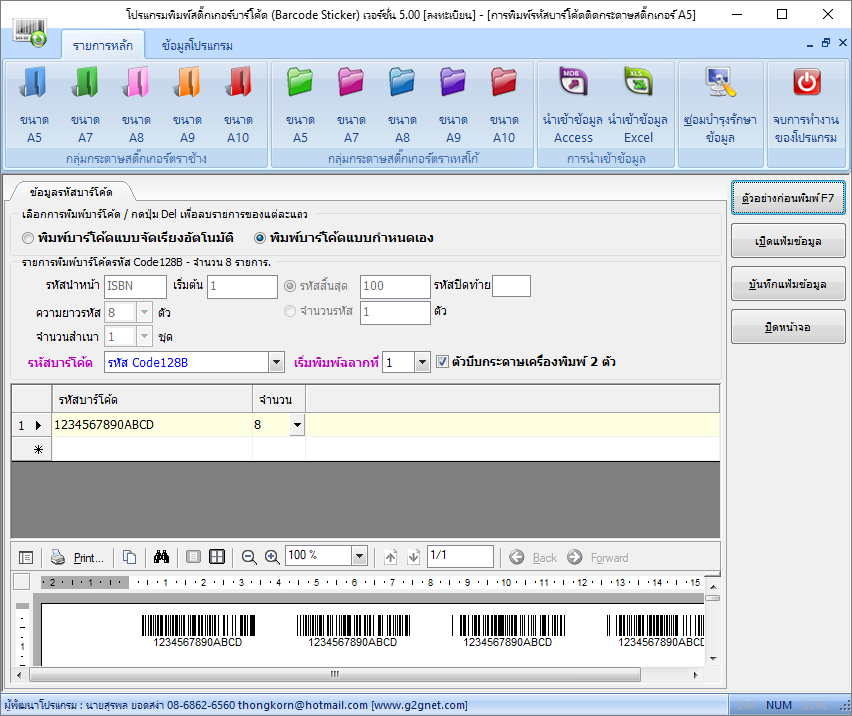
Task: Open the 100 % zoom level dropdown
Action: click(x=359, y=556)
